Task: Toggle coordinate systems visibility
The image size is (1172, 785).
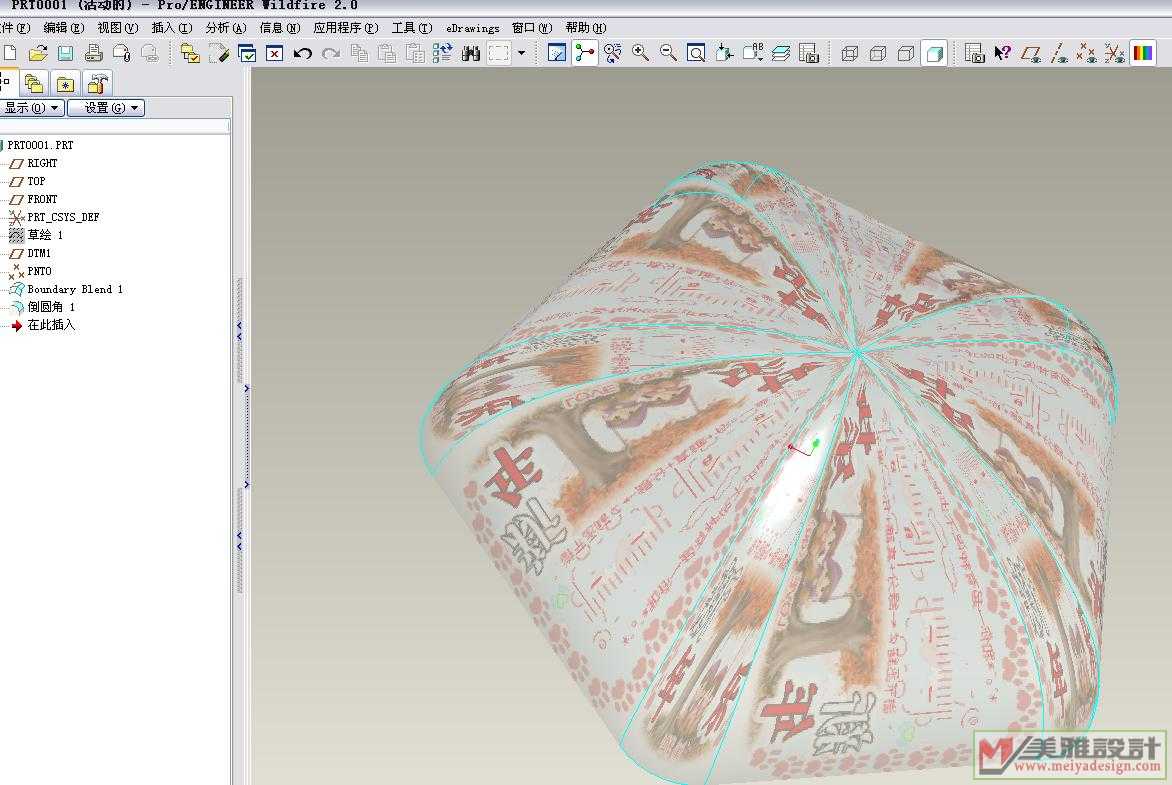Action: pyautogui.click(x=1114, y=53)
